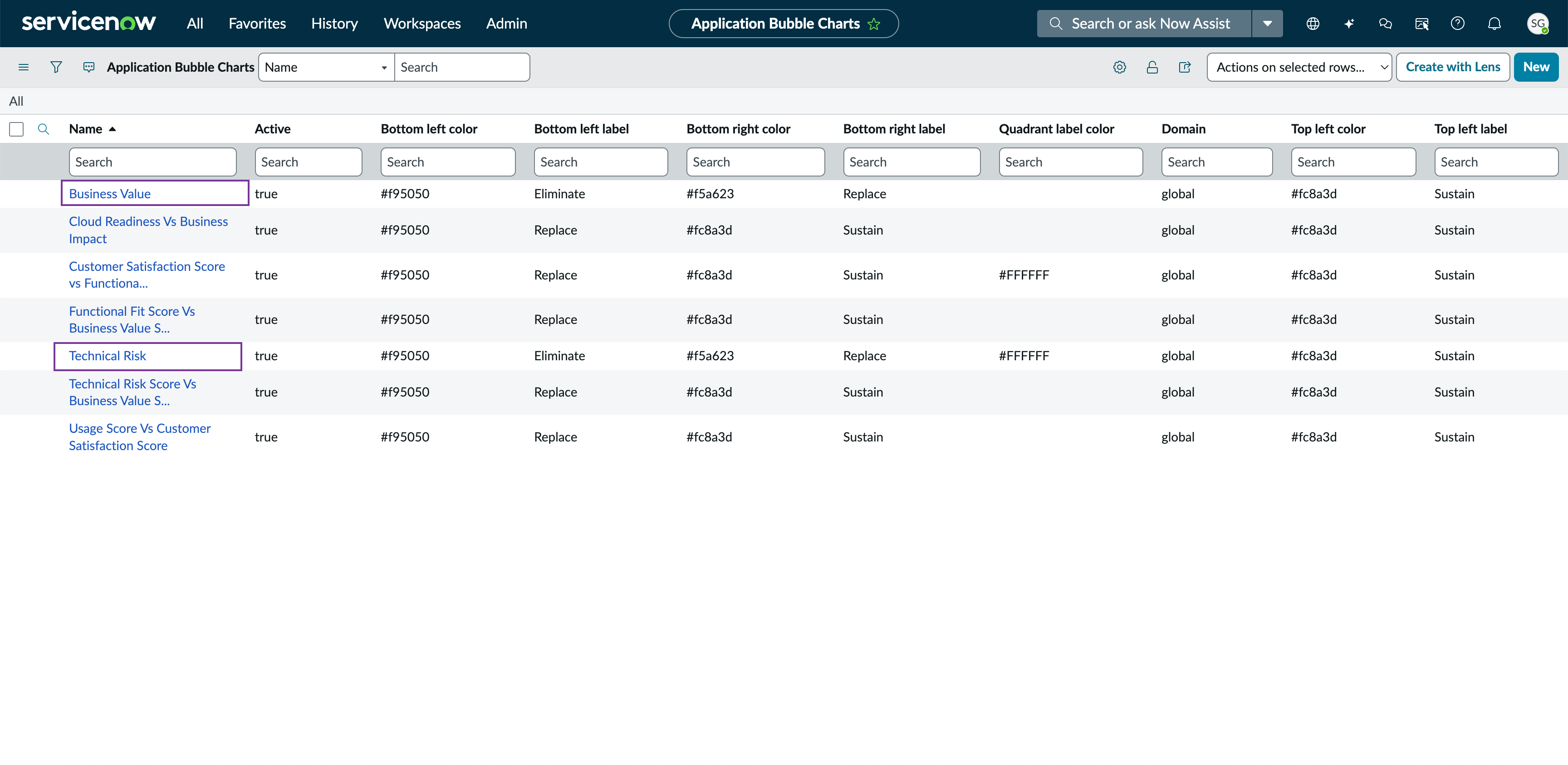Open the list filter funnel icon
This screenshot has height=765, width=1568.
(56, 67)
